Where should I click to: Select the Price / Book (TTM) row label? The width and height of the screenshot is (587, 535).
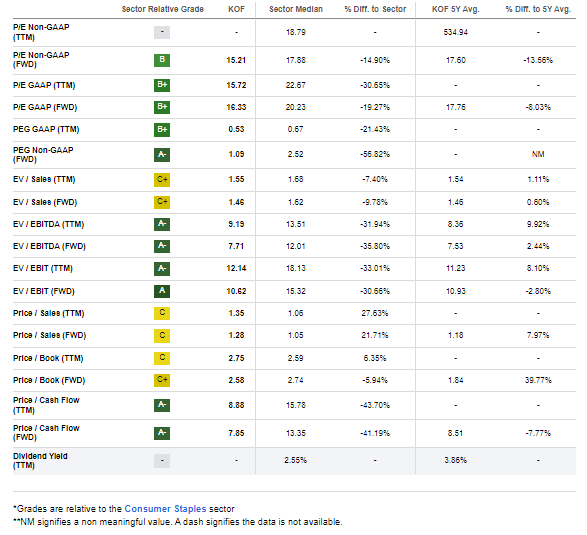point(48,358)
